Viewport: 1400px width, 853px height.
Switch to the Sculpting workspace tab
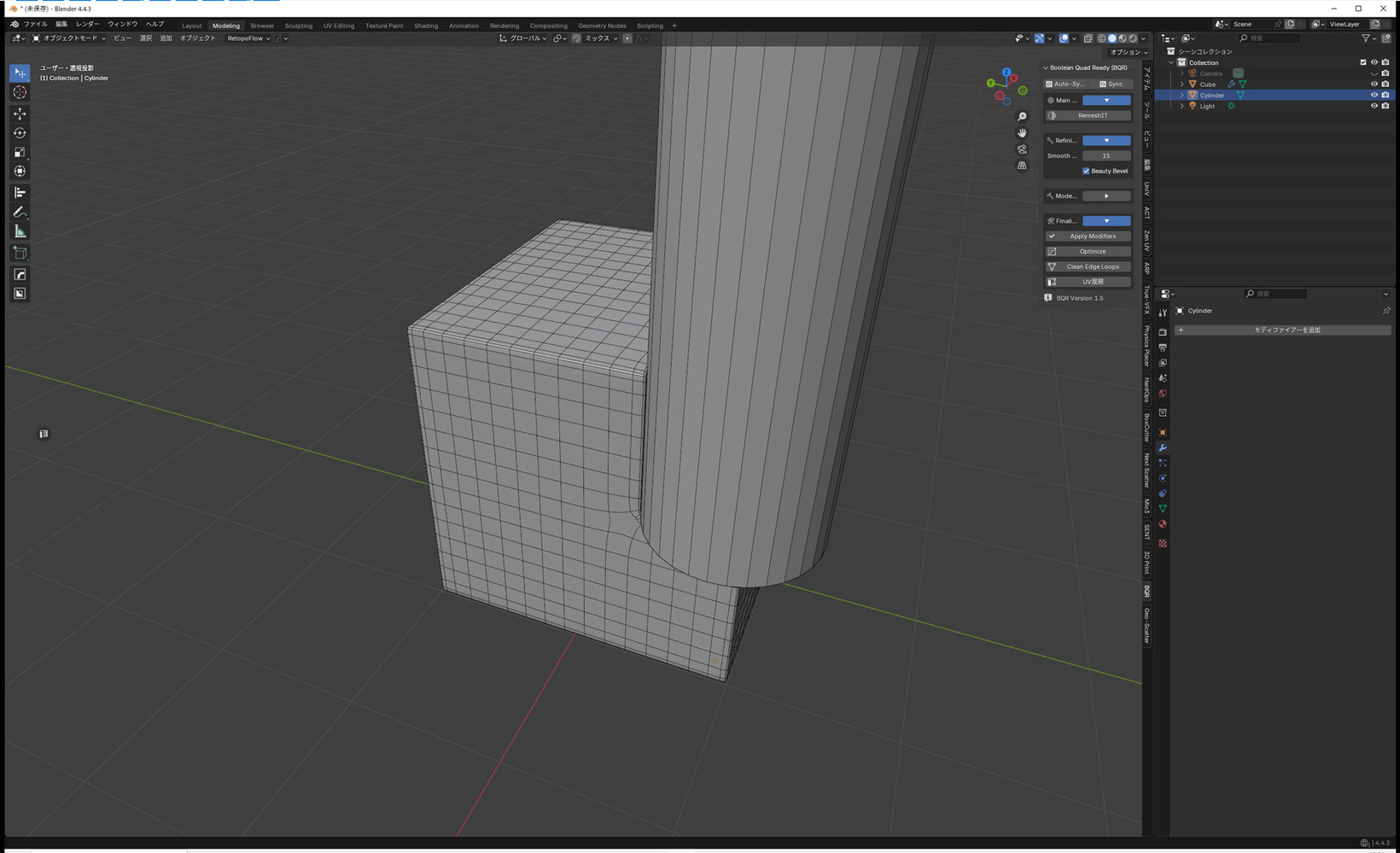pos(298,26)
